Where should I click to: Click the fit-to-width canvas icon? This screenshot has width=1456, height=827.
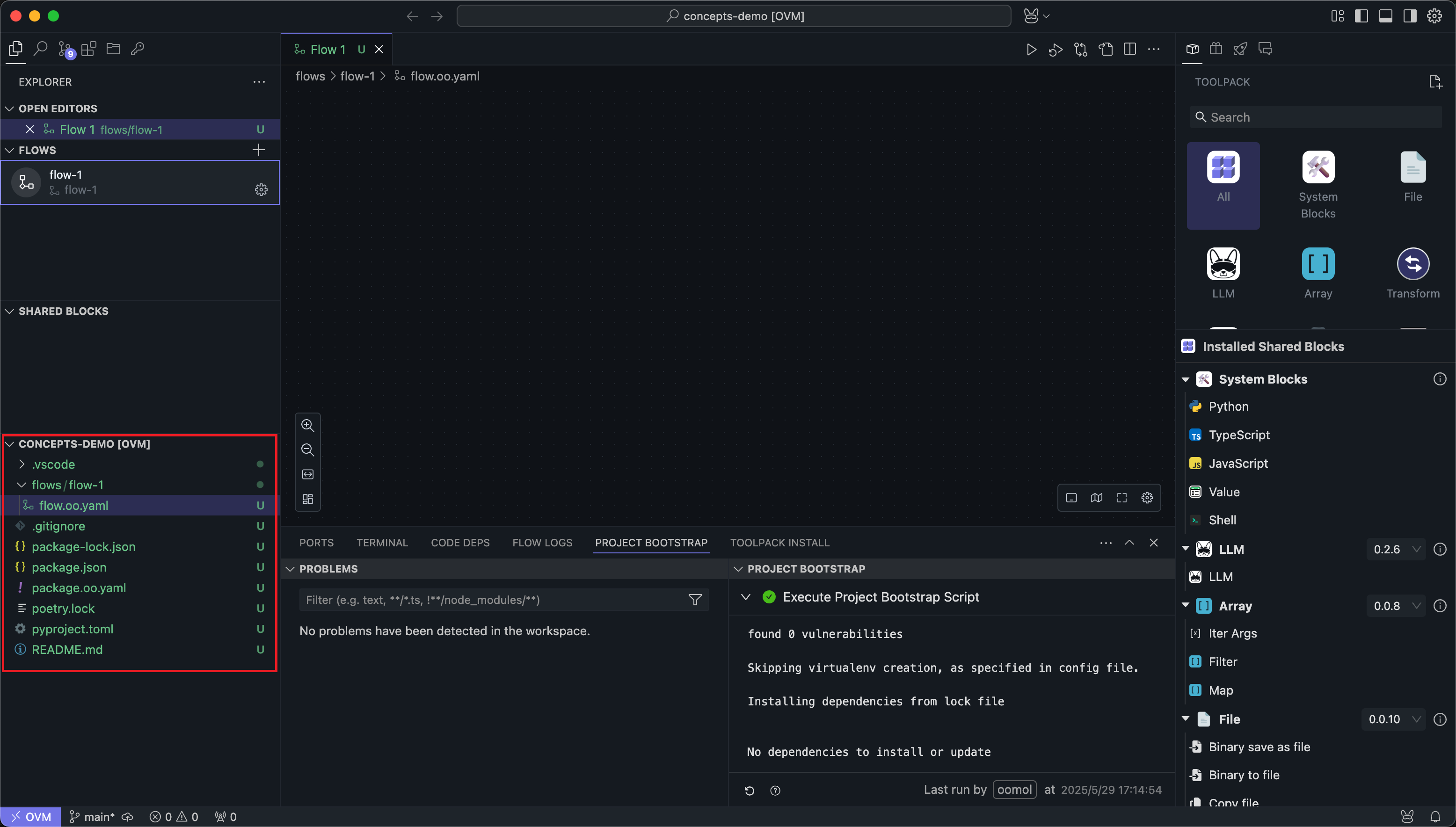[x=307, y=474]
